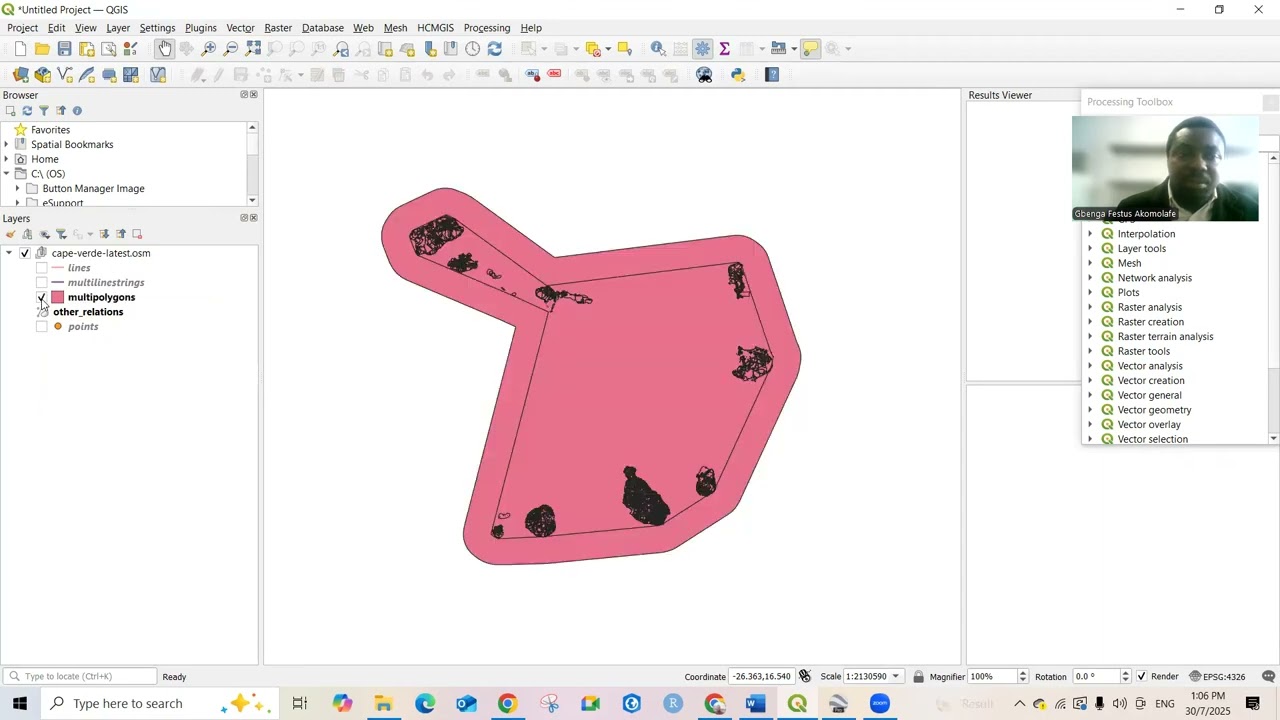
Task: Expand the Button Manager Image folder
Action: [x=18, y=188]
